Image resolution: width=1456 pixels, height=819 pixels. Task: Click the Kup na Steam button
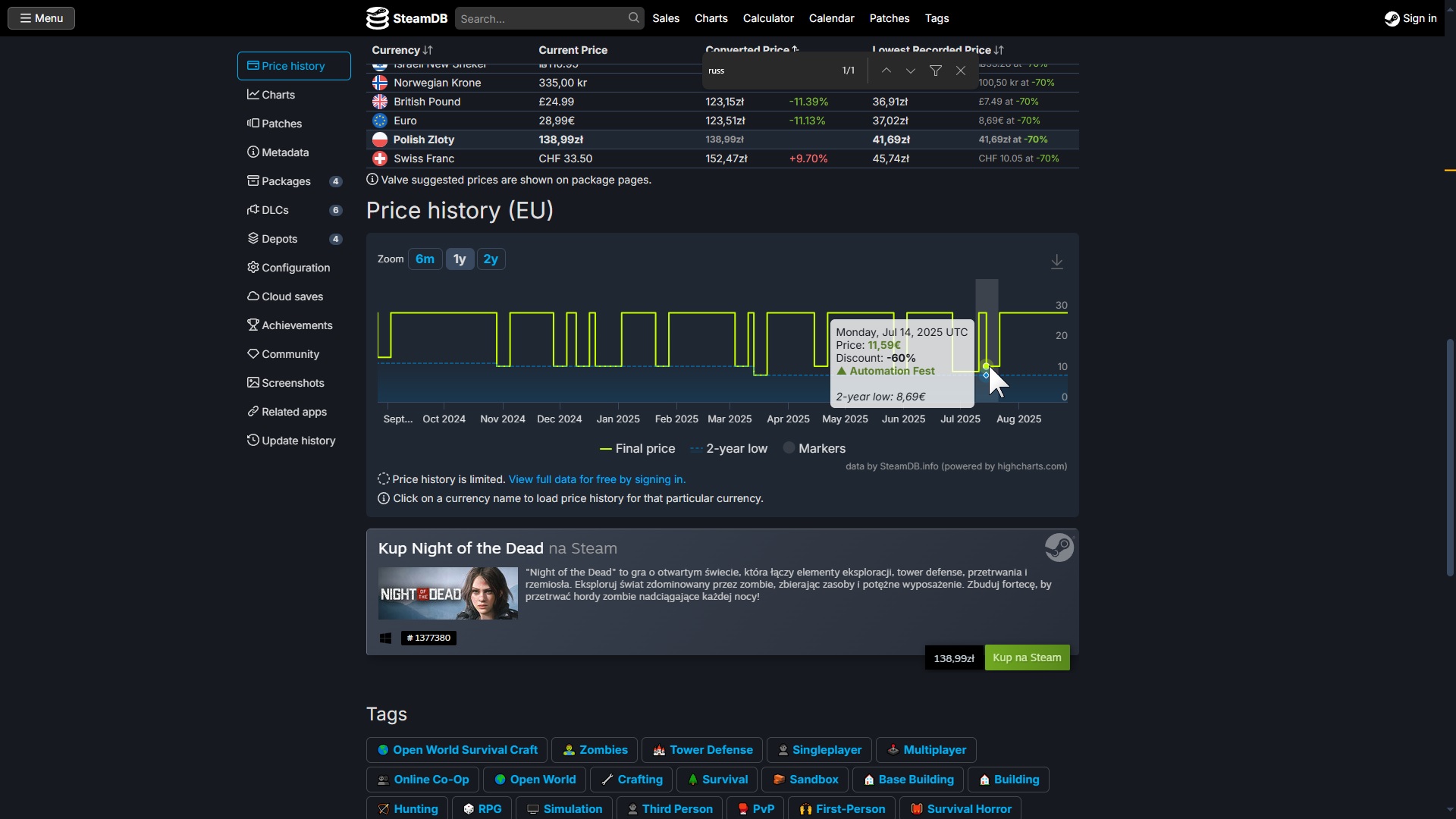click(1027, 657)
